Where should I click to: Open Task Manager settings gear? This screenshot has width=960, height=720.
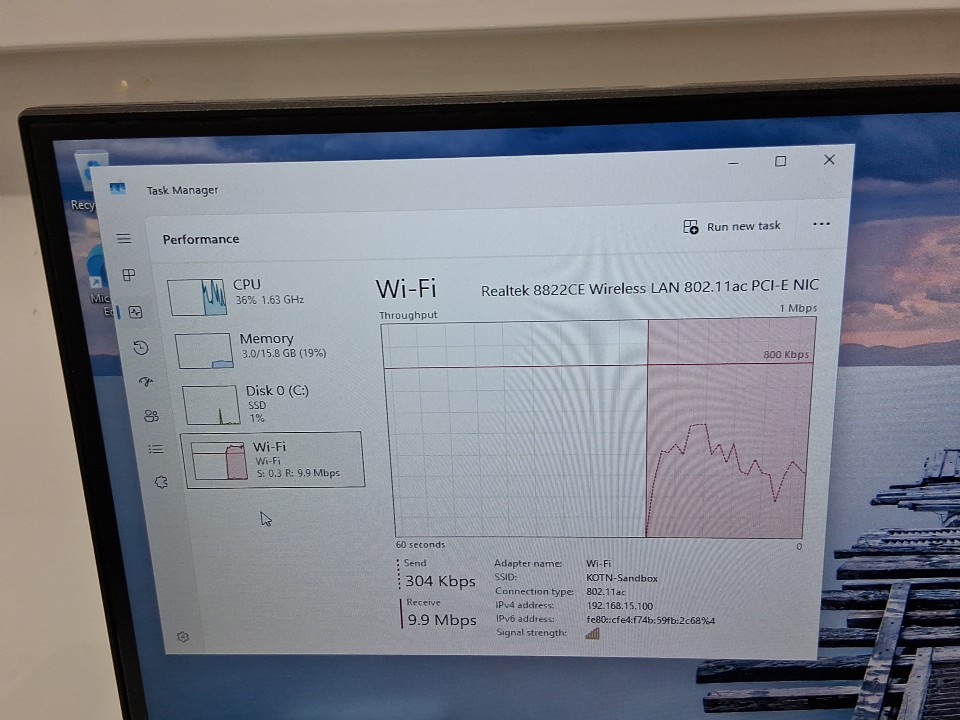click(x=182, y=637)
